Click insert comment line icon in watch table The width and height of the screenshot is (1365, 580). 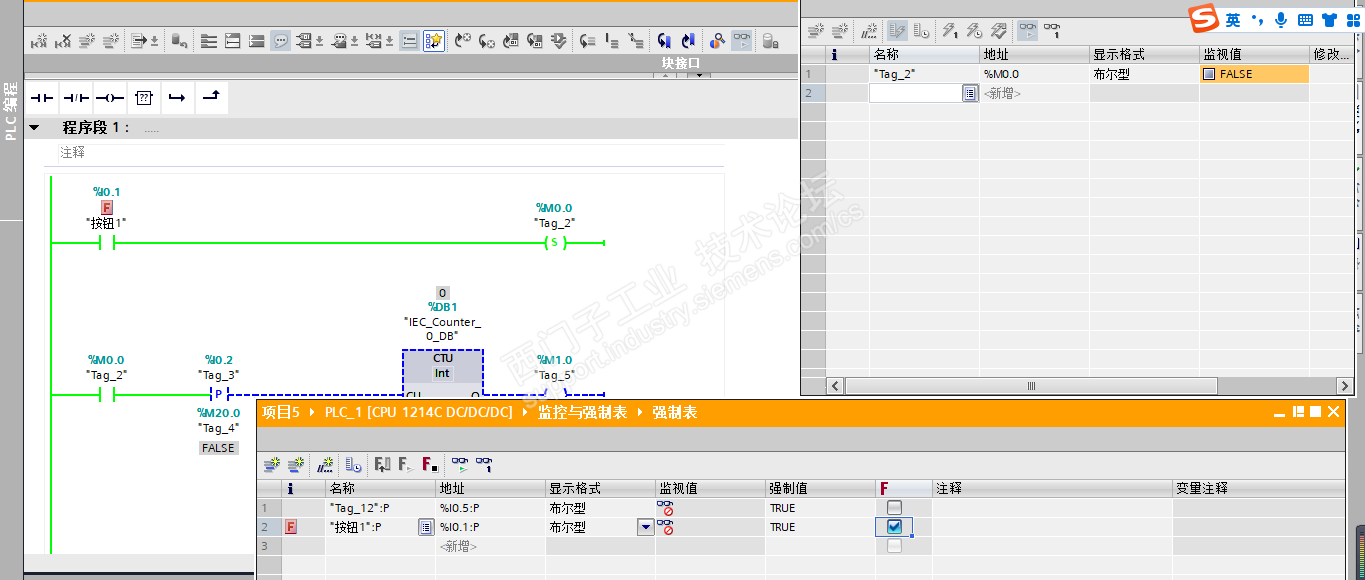coord(870,31)
